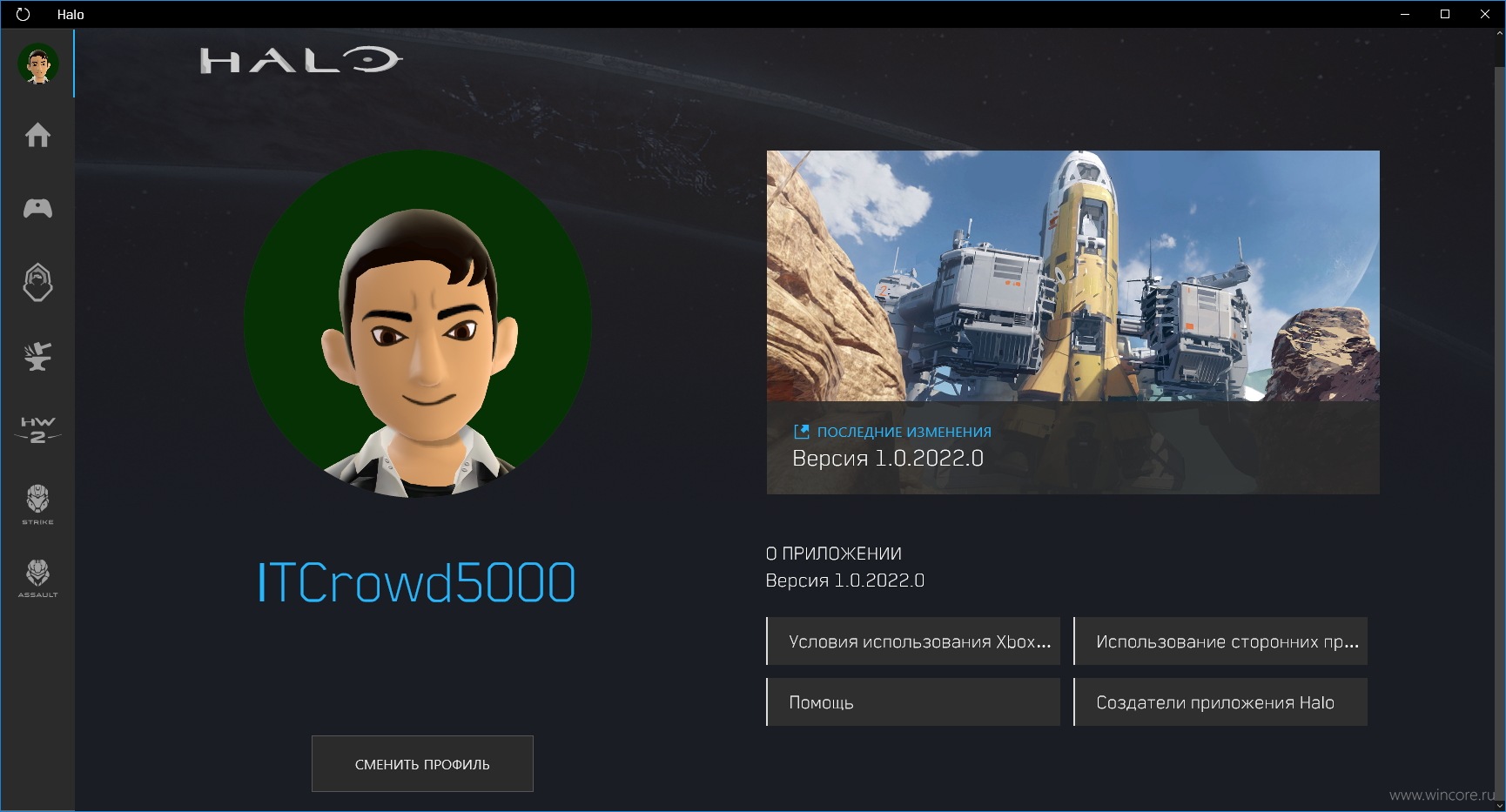Open the Forge anvil section

37,356
